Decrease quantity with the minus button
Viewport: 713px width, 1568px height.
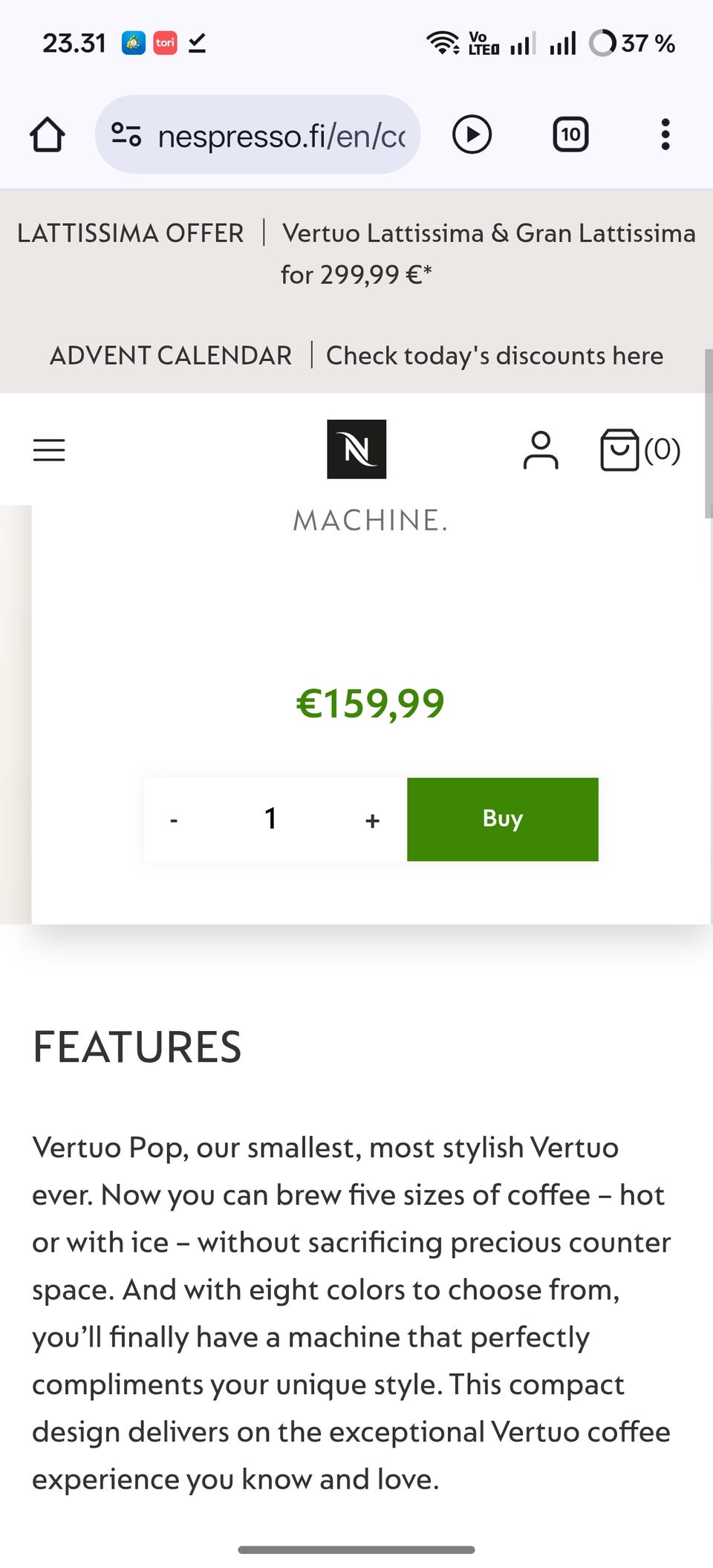tap(174, 820)
